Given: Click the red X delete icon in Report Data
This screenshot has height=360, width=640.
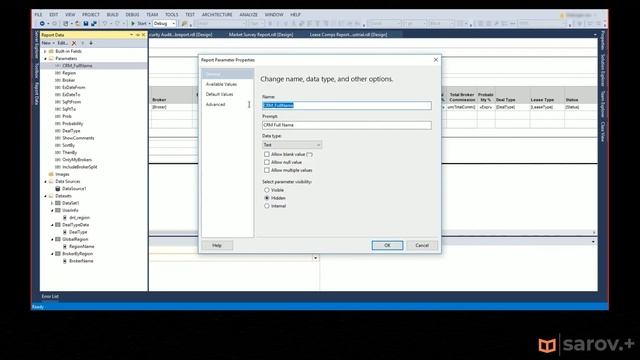Looking at the screenshot, I should pos(74,43).
